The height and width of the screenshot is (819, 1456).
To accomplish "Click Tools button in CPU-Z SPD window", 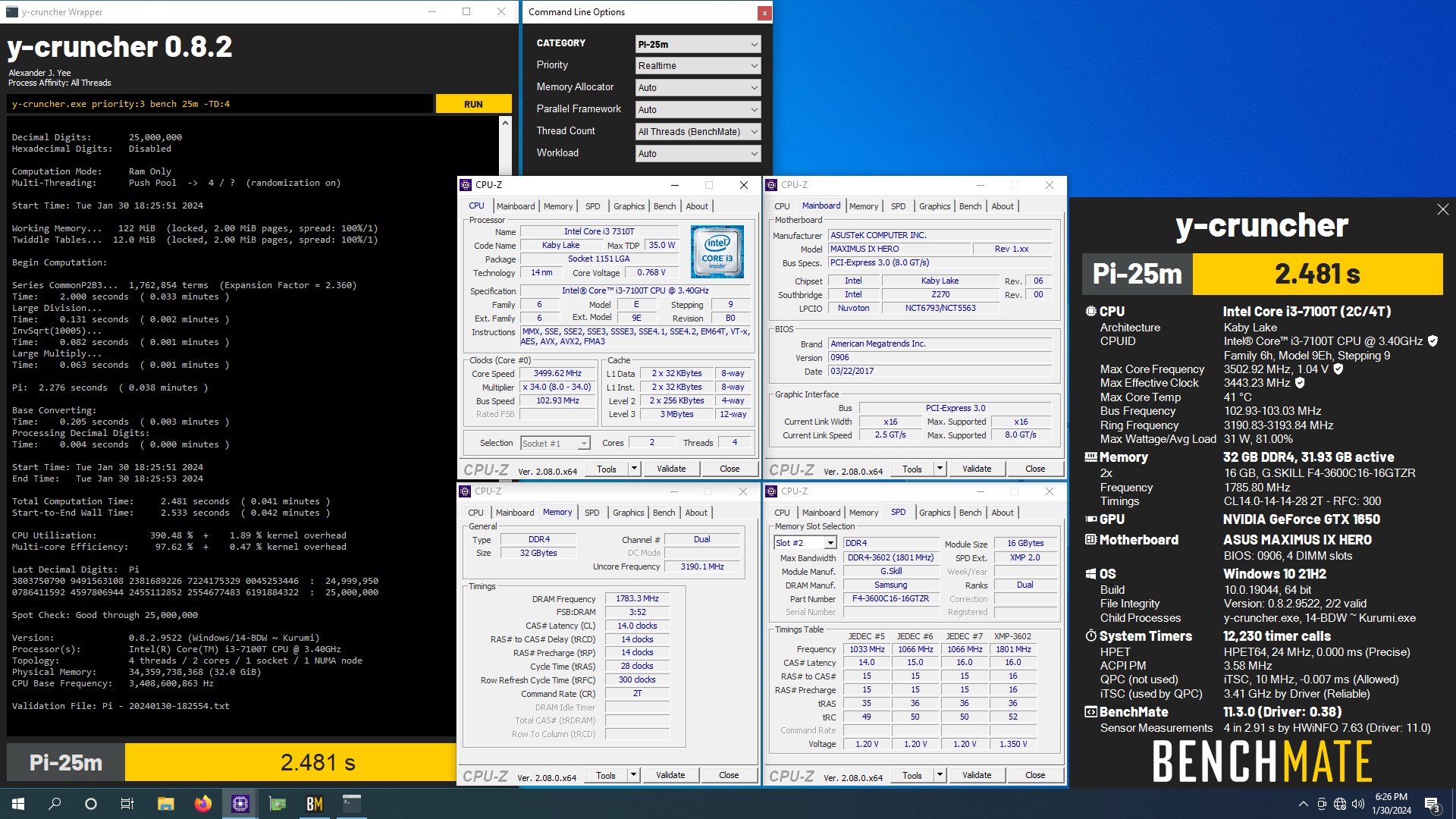I will (x=912, y=776).
